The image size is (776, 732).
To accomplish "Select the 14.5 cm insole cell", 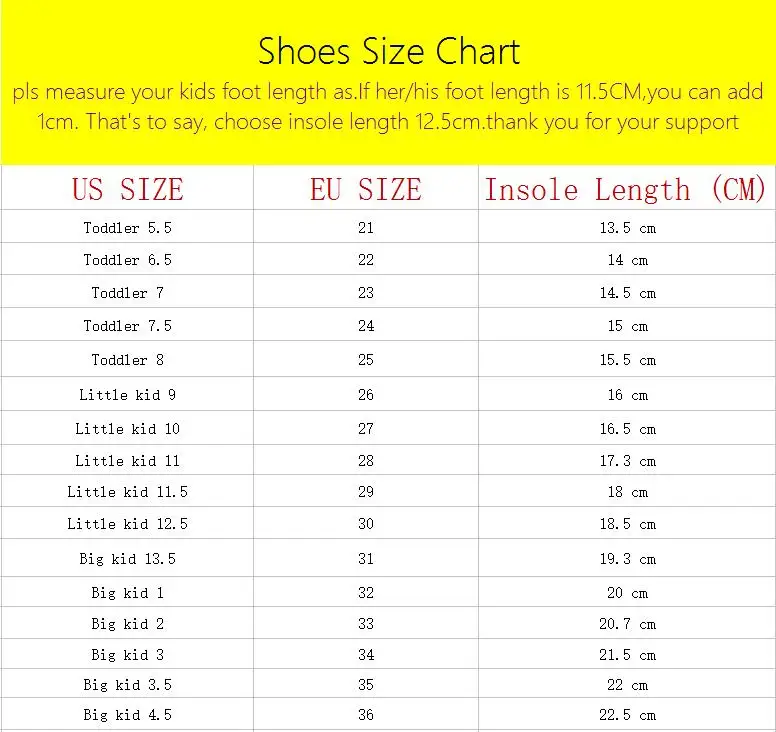I will pos(628,293).
